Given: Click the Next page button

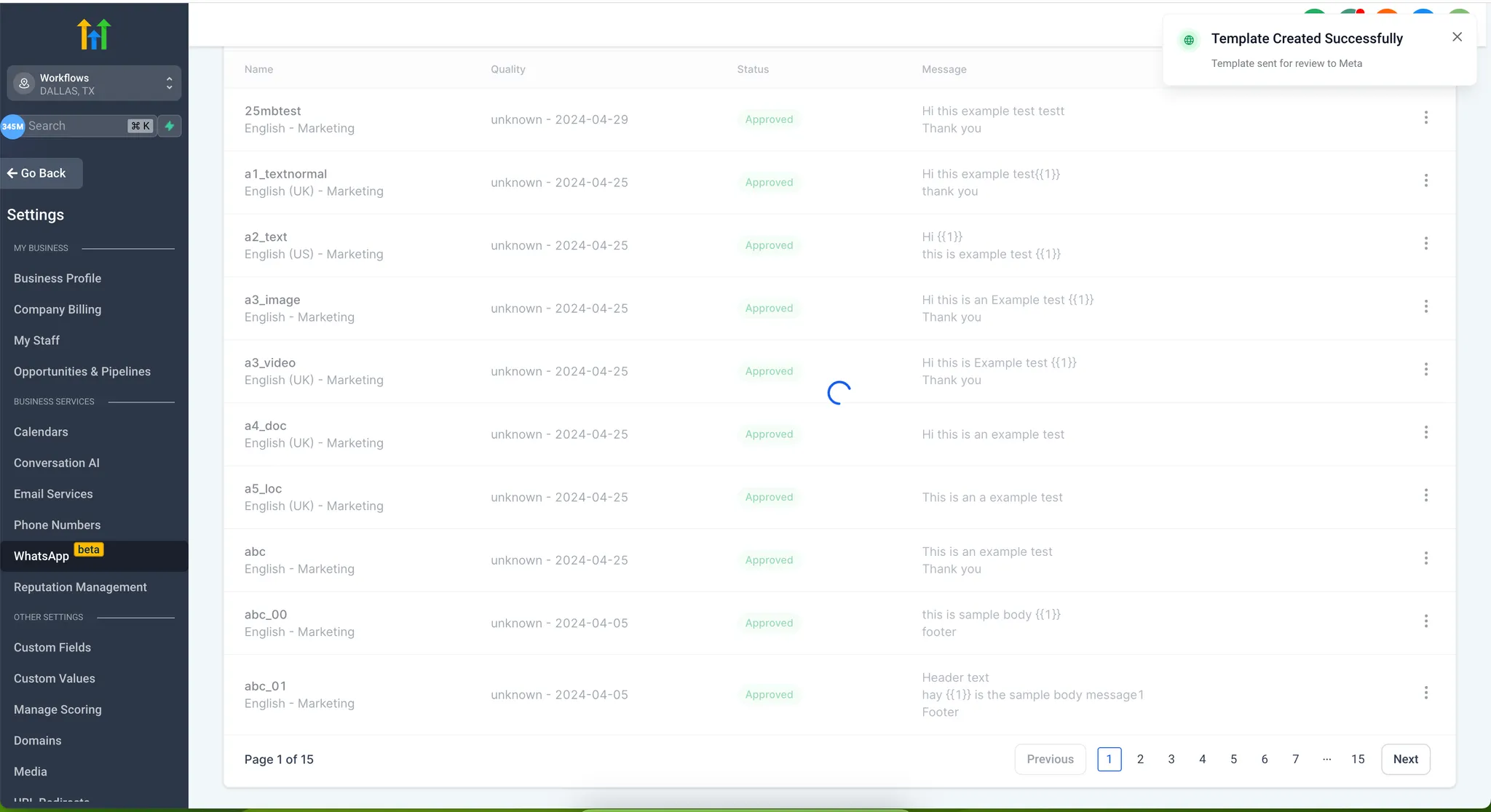Looking at the screenshot, I should pyautogui.click(x=1405, y=759).
